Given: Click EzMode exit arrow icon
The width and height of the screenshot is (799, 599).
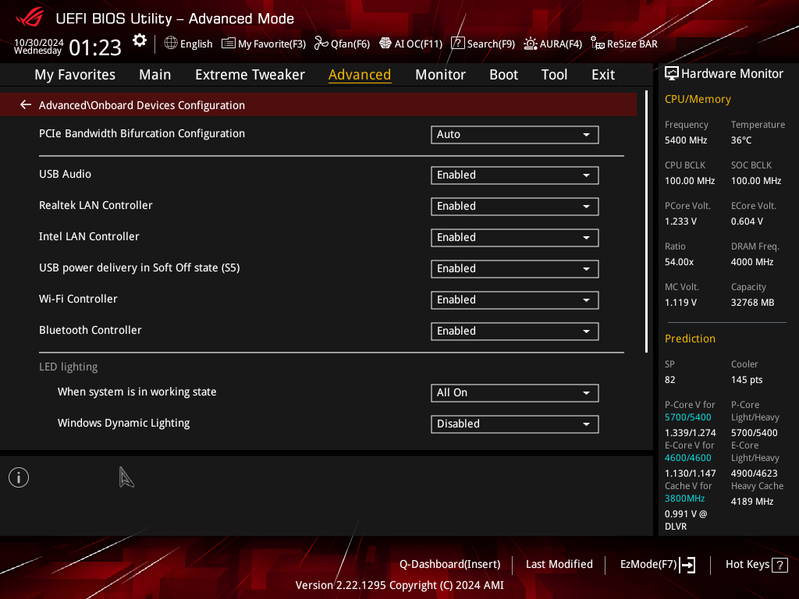Looking at the screenshot, I should [x=687, y=564].
